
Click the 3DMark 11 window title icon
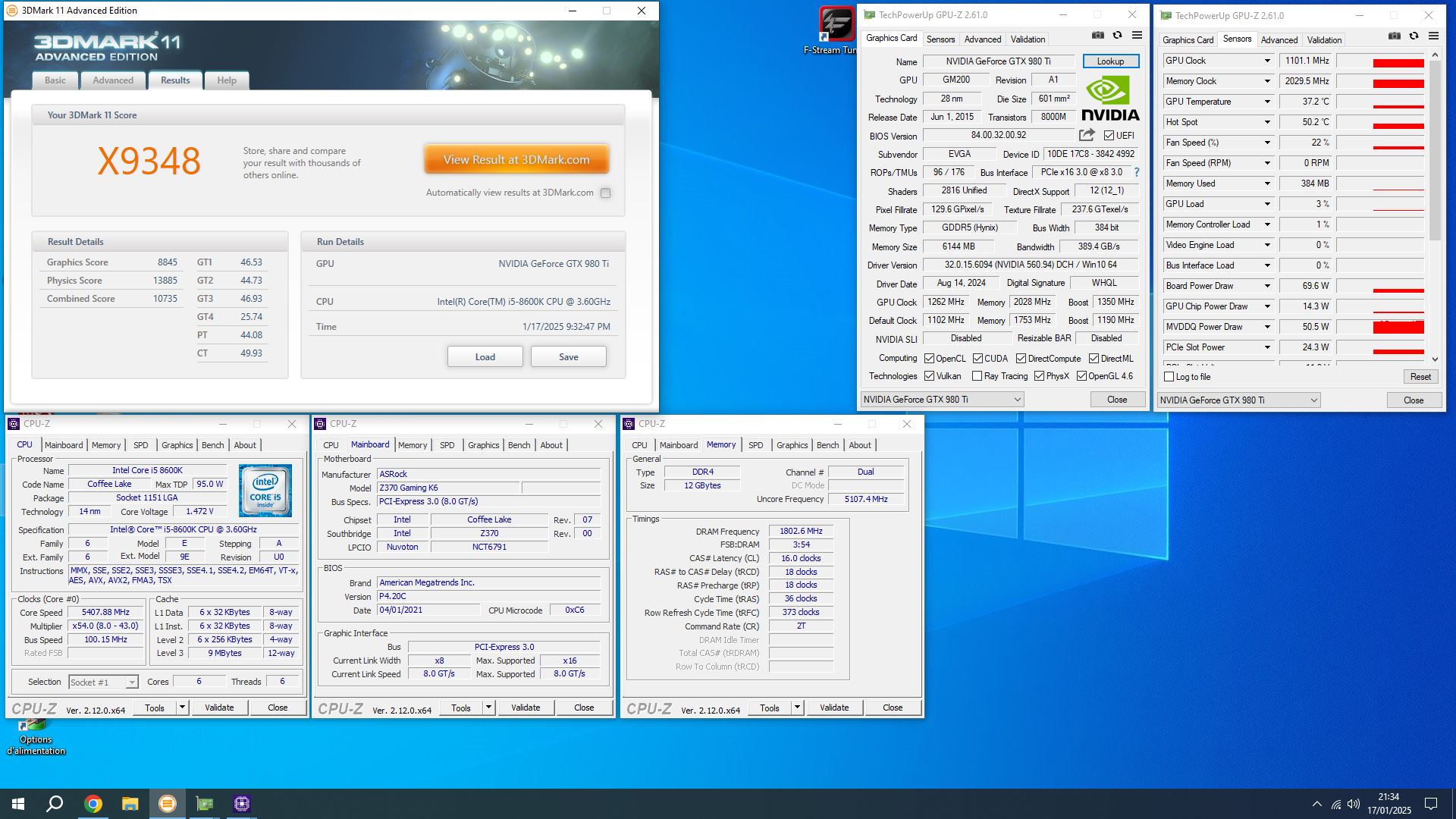[11, 11]
